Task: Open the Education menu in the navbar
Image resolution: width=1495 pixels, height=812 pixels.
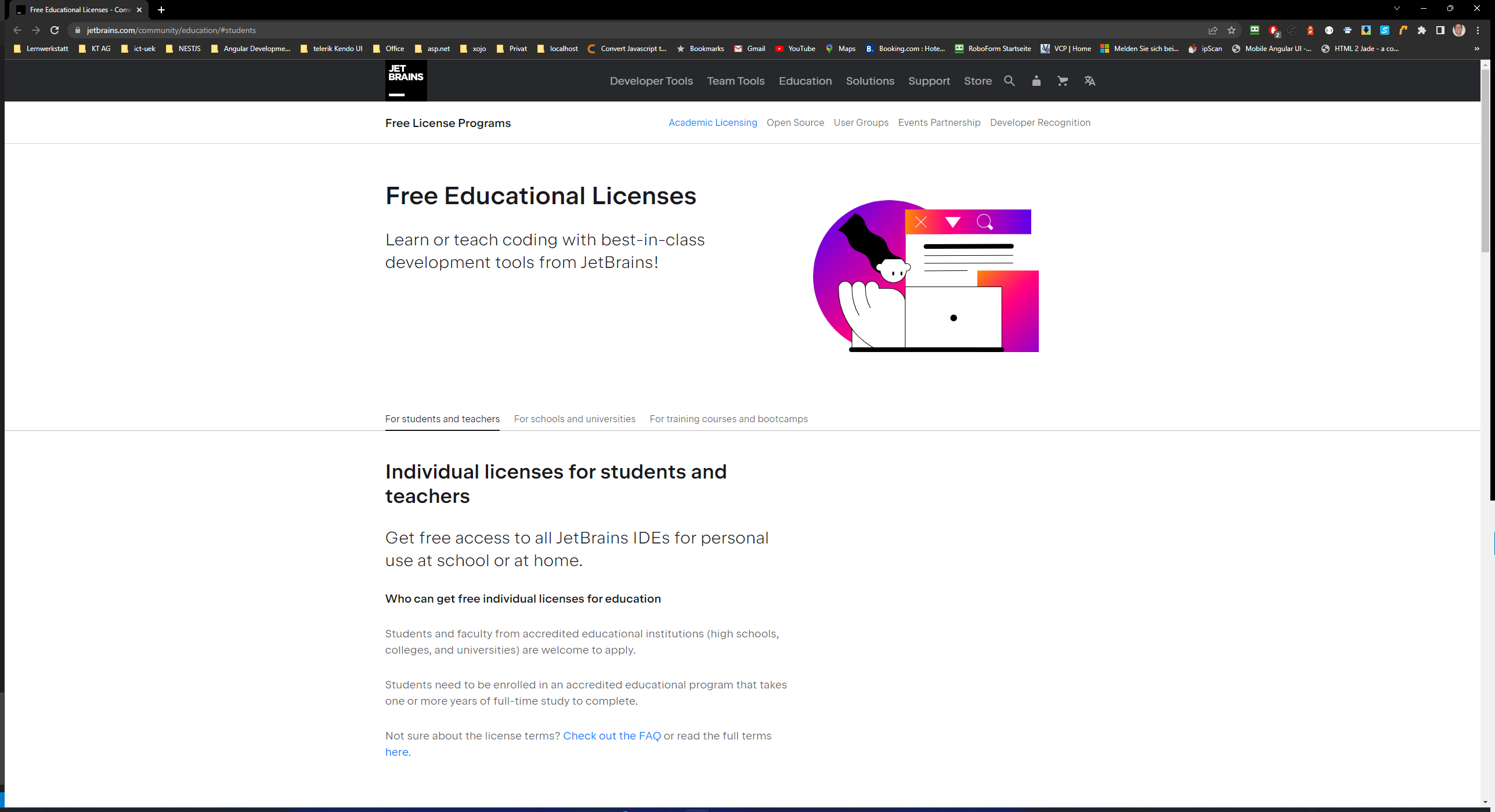Action: 805,81
